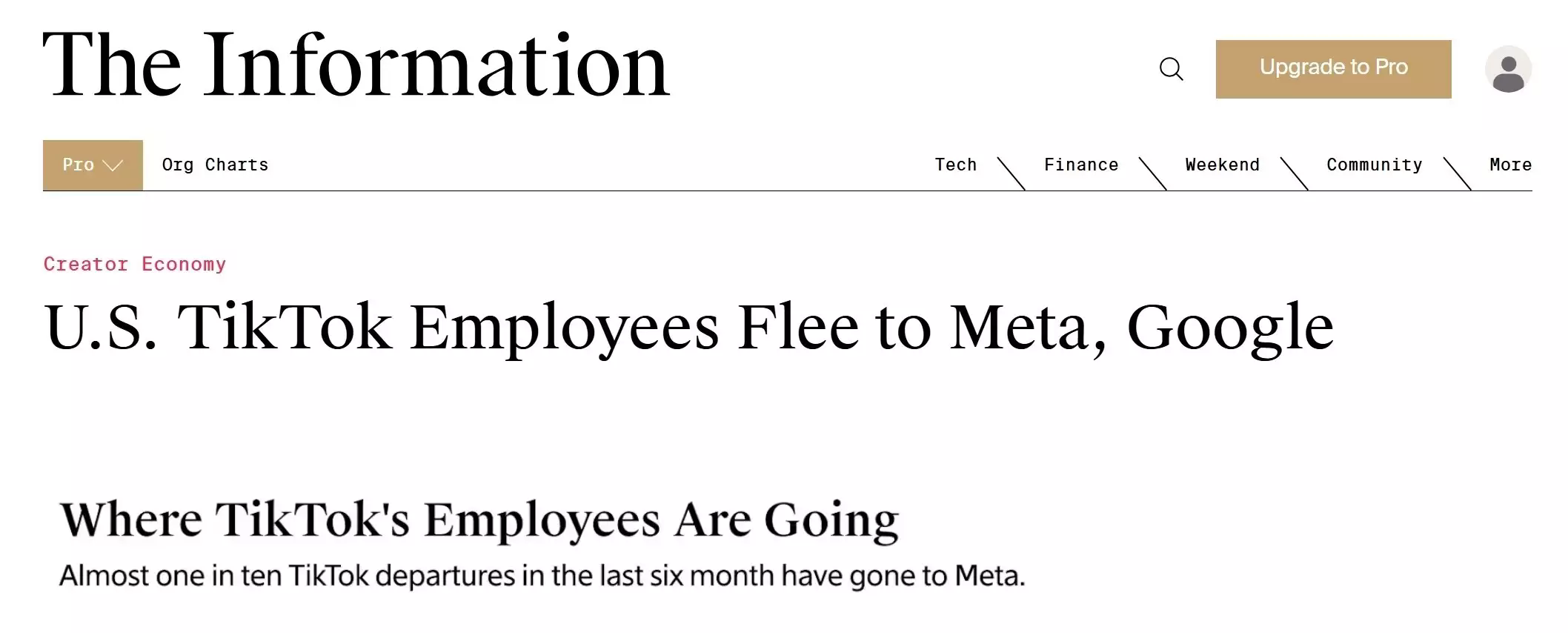Viewport: 1568px width, 633px height.
Task: Click the slash divider right of Community
Action: (x=1457, y=173)
